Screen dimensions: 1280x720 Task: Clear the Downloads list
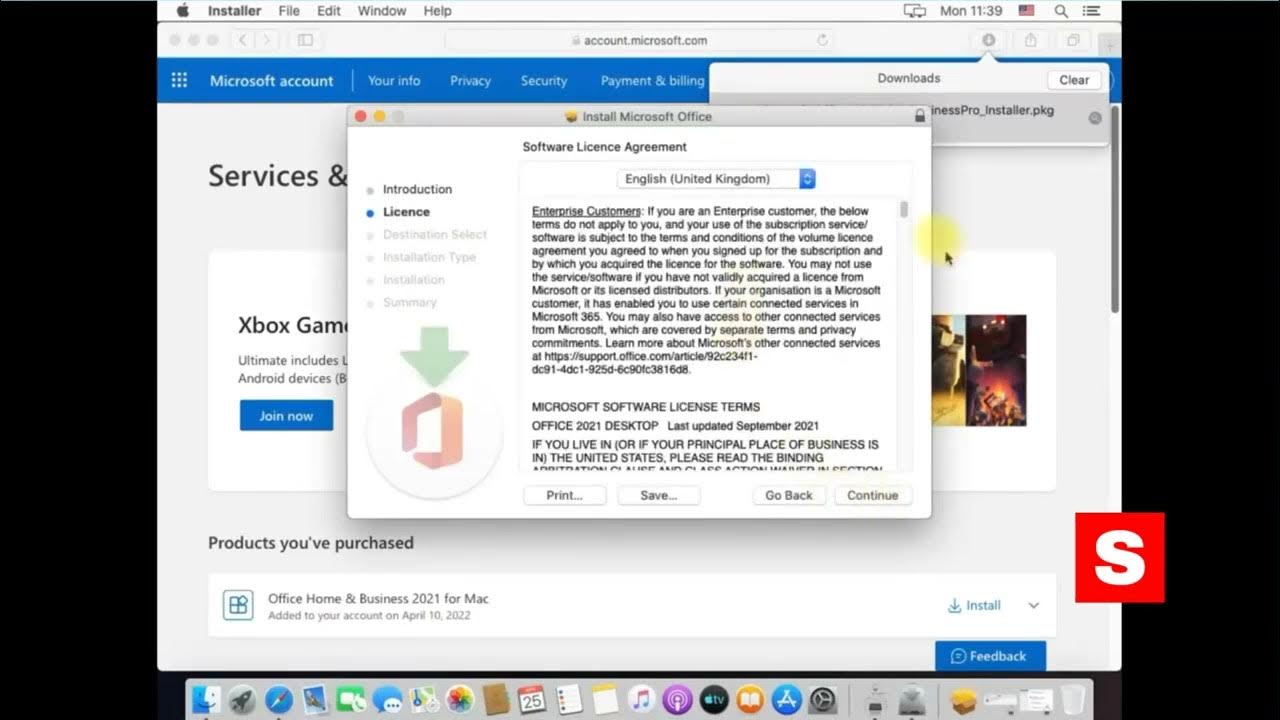click(x=1074, y=80)
